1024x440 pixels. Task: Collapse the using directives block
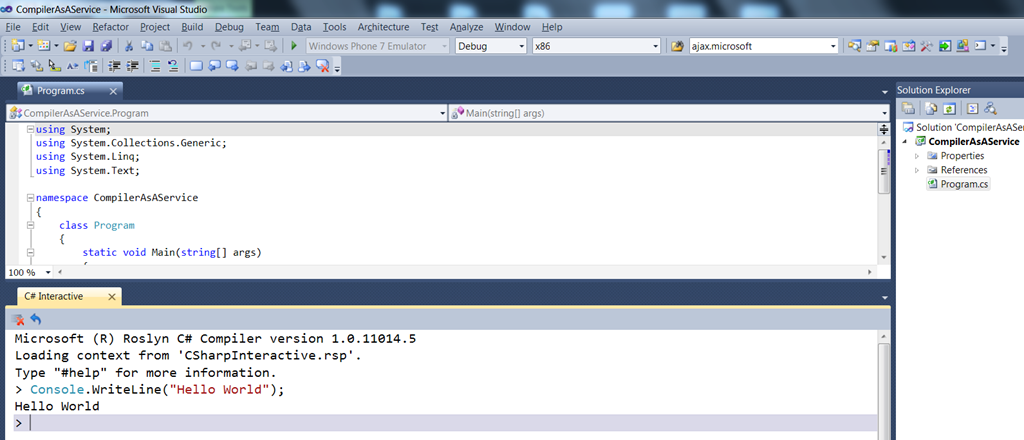pos(31,129)
